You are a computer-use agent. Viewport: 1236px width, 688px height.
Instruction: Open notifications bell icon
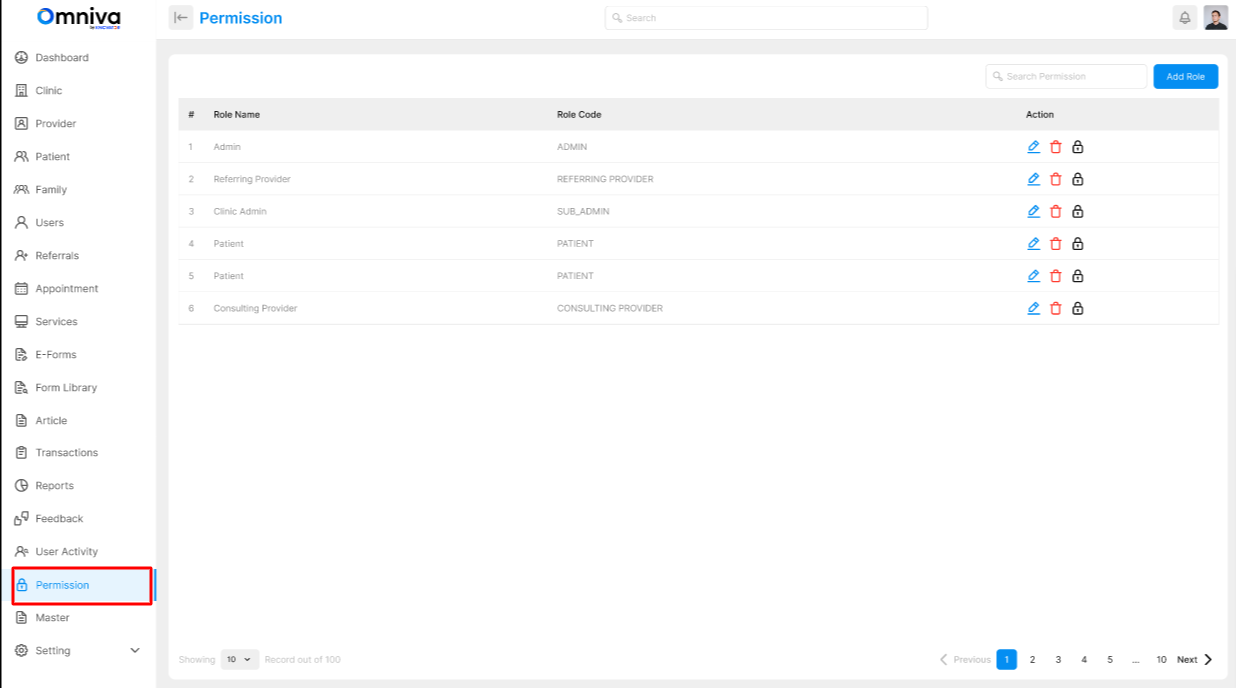[1184, 18]
